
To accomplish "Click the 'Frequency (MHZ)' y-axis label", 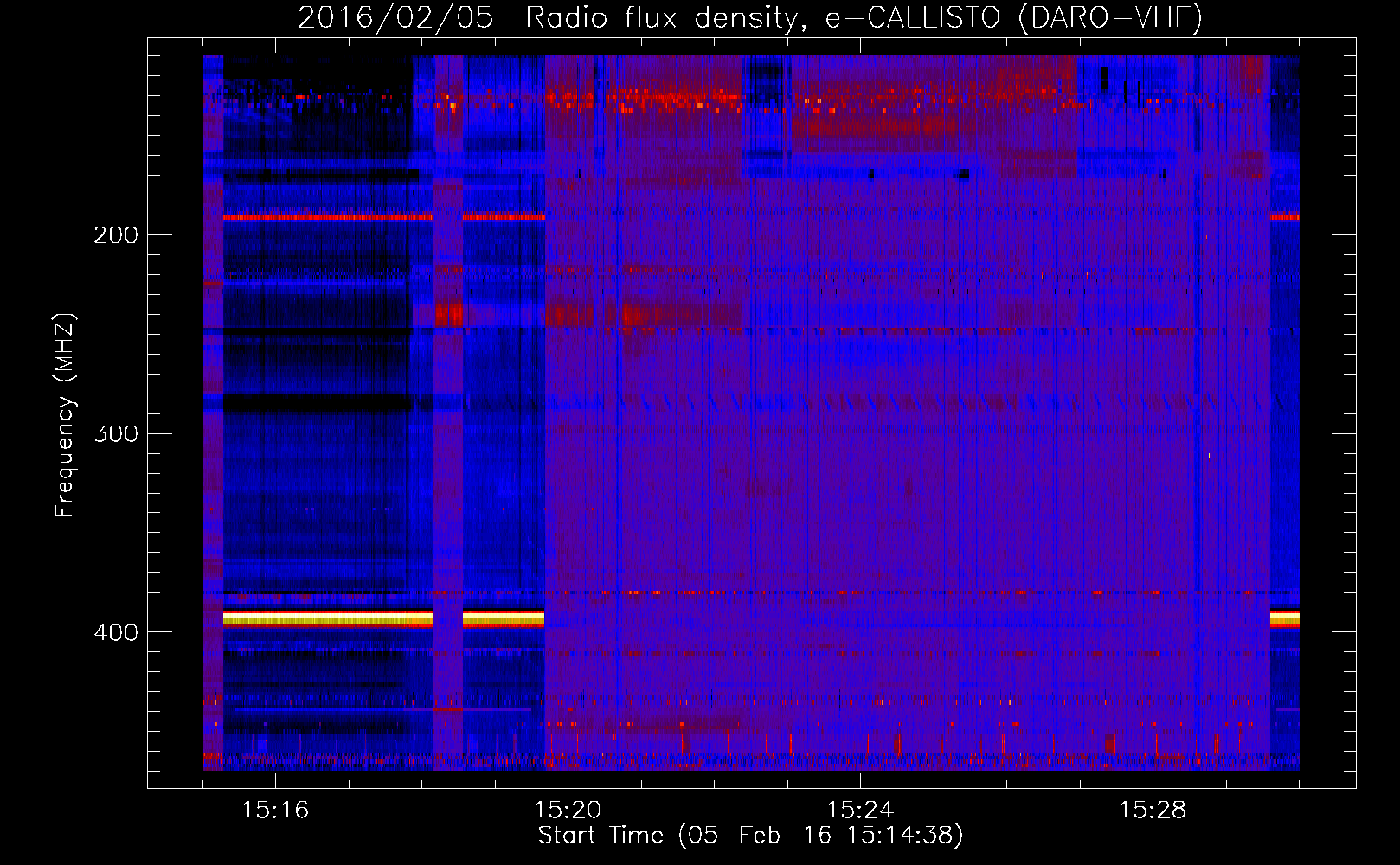I will [65, 415].
